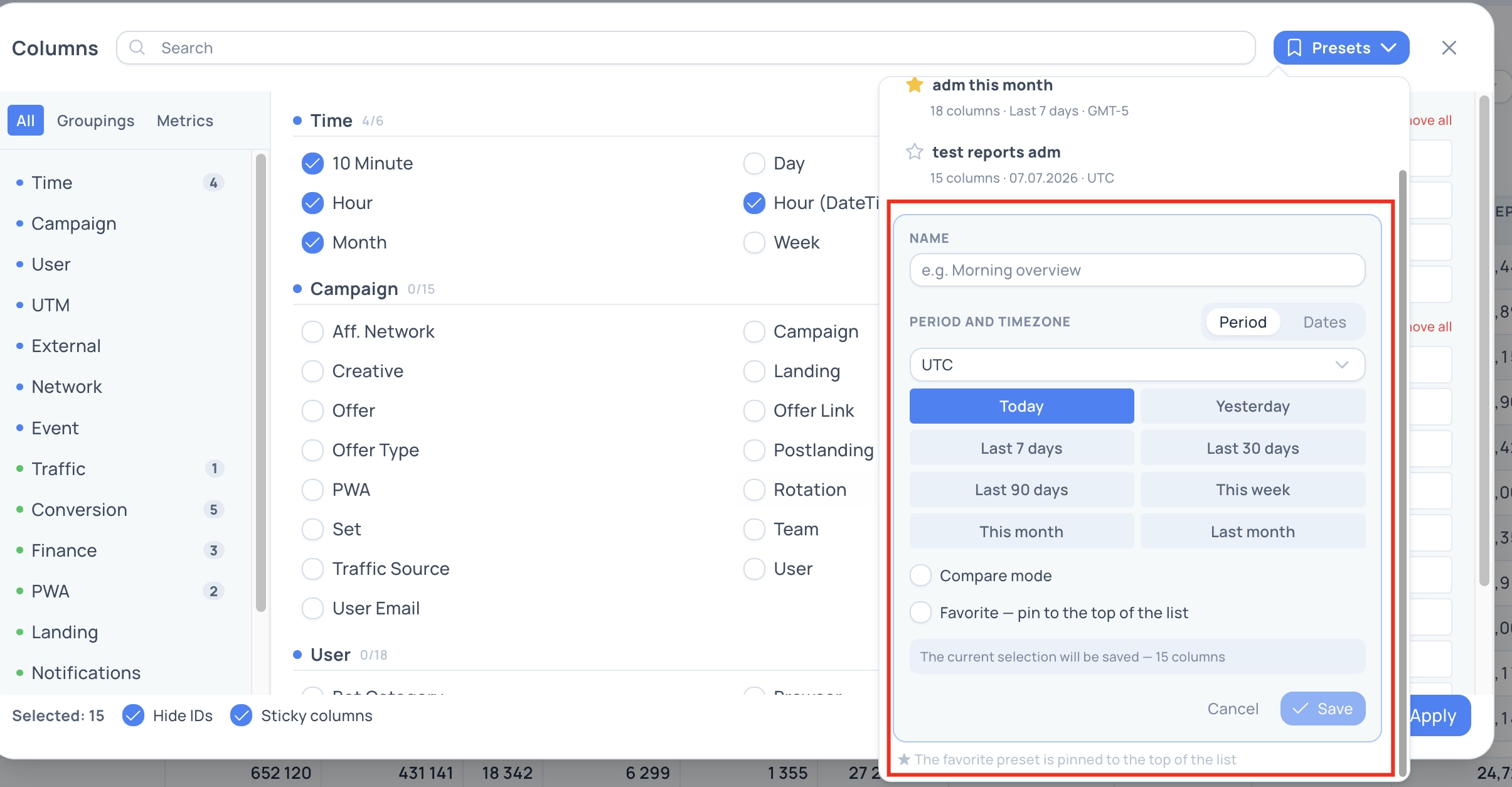The width and height of the screenshot is (1512, 787).
Task: Enable the Traffic Source column
Action: (x=312, y=569)
